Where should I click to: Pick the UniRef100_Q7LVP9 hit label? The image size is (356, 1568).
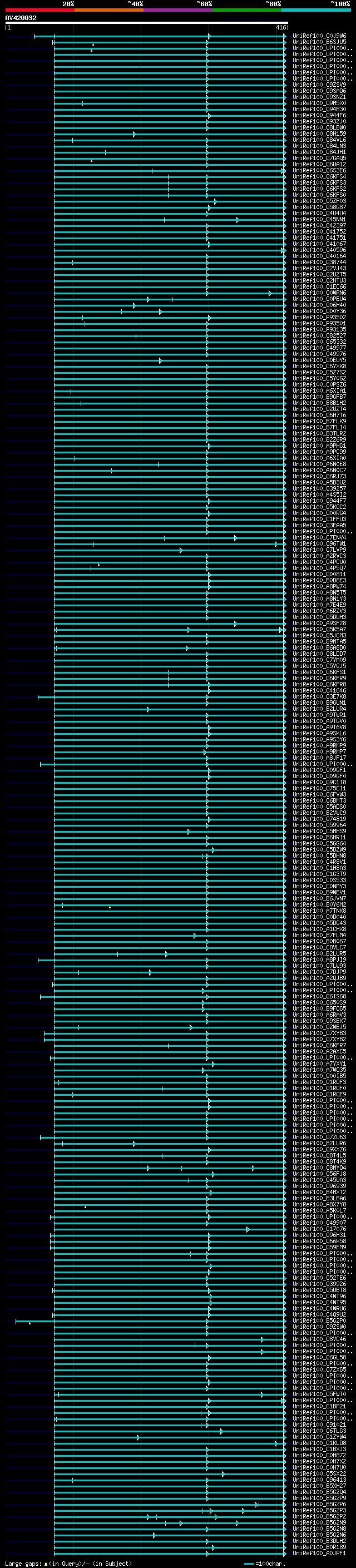[319, 550]
